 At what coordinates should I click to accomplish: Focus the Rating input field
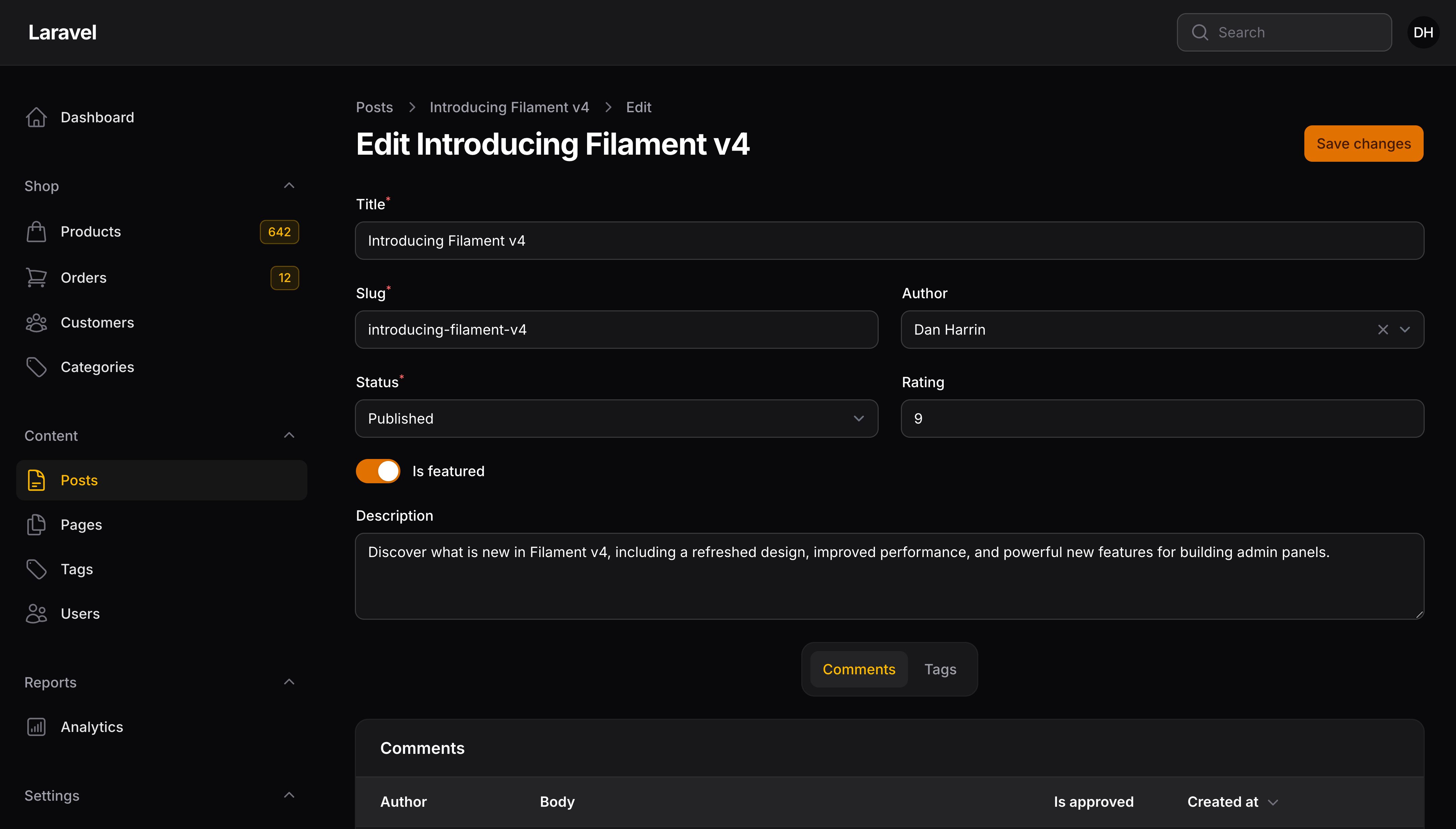(x=1162, y=419)
